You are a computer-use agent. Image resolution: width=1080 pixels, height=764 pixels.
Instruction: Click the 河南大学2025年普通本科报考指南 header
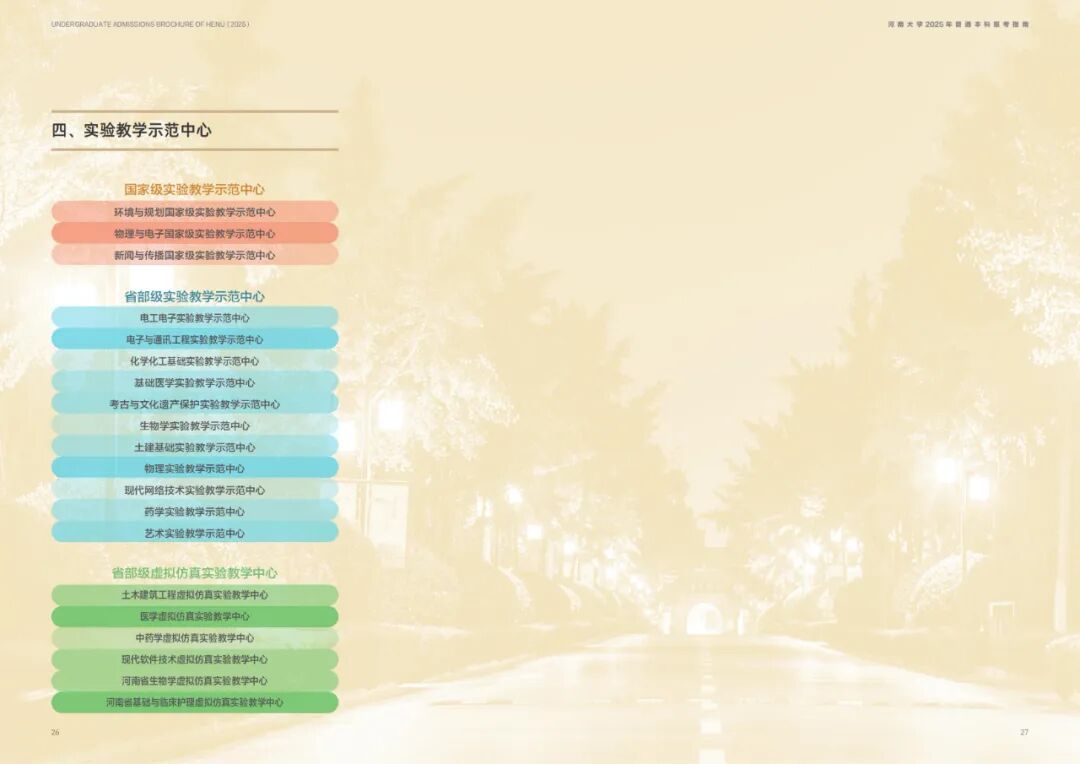[x=958, y=24]
